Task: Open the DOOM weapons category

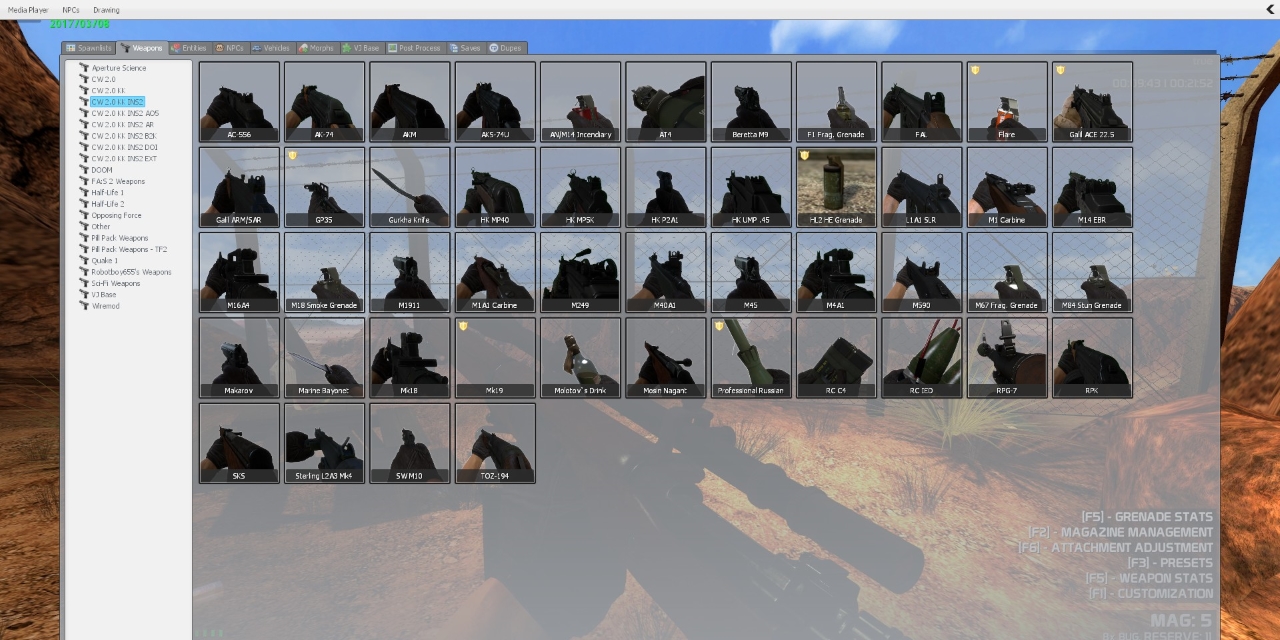Action: point(102,170)
